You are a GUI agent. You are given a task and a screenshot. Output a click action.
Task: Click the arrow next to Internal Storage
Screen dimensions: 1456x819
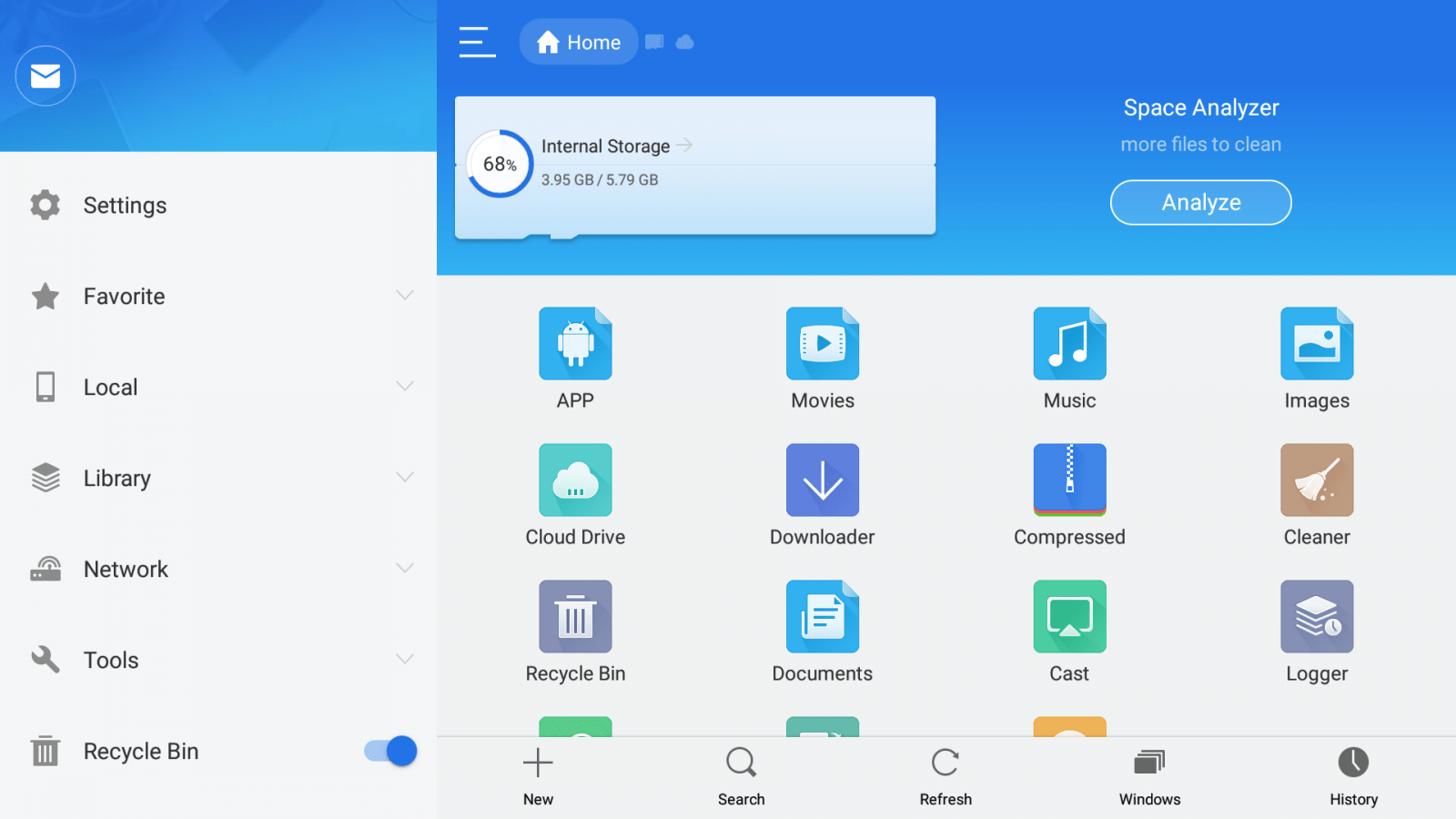pyautogui.click(x=684, y=145)
